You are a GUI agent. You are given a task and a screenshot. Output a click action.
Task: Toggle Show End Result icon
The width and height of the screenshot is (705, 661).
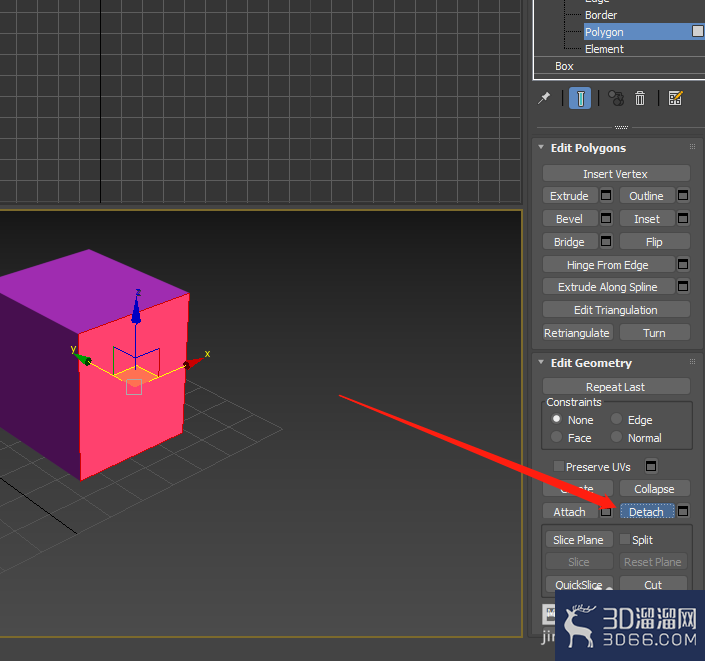580,98
